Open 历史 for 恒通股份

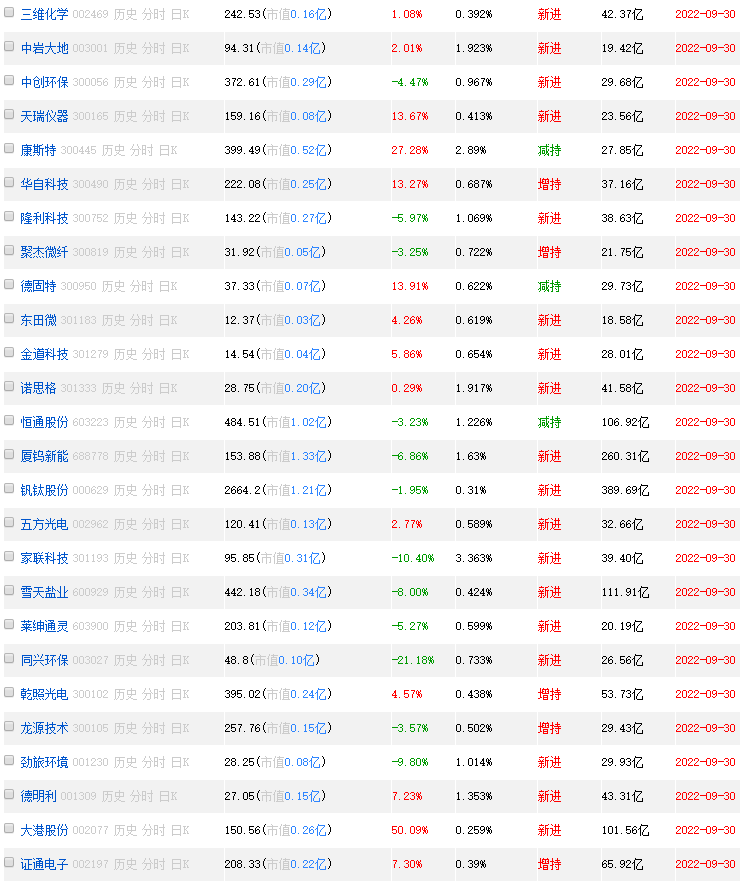pyautogui.click(x=125, y=422)
